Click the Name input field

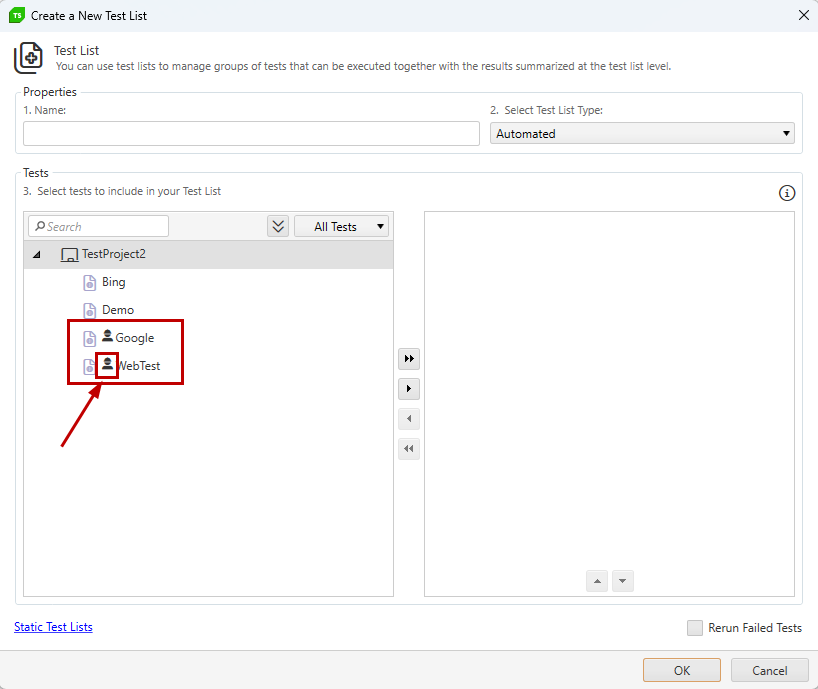pyautogui.click(x=251, y=134)
